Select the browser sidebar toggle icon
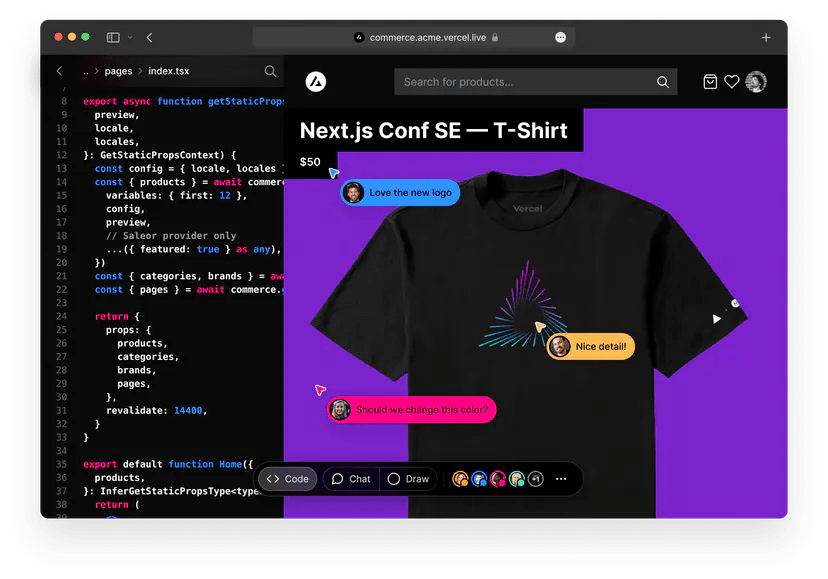Screen dimensions: 828x579 [x=112, y=37]
